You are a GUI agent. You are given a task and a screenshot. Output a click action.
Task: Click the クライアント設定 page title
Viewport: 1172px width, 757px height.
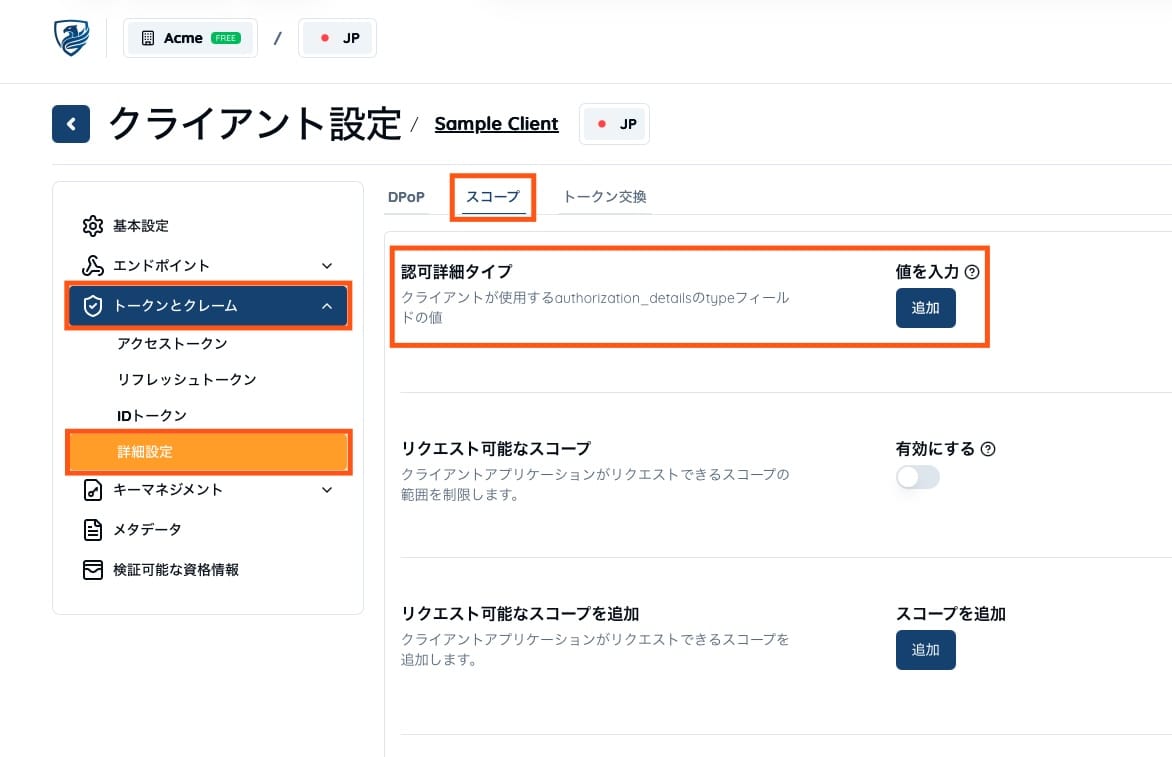click(x=256, y=124)
